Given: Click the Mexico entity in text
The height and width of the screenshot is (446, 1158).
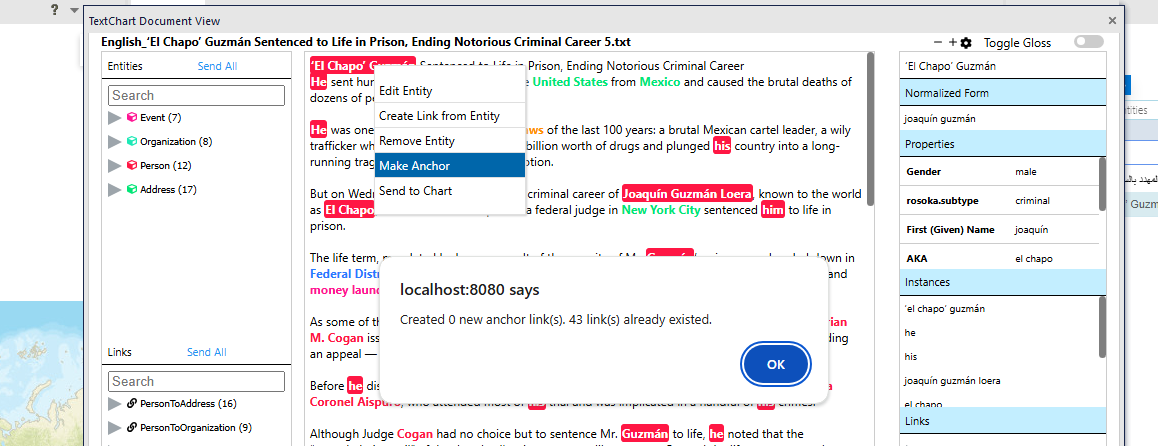Looking at the screenshot, I should (660, 82).
